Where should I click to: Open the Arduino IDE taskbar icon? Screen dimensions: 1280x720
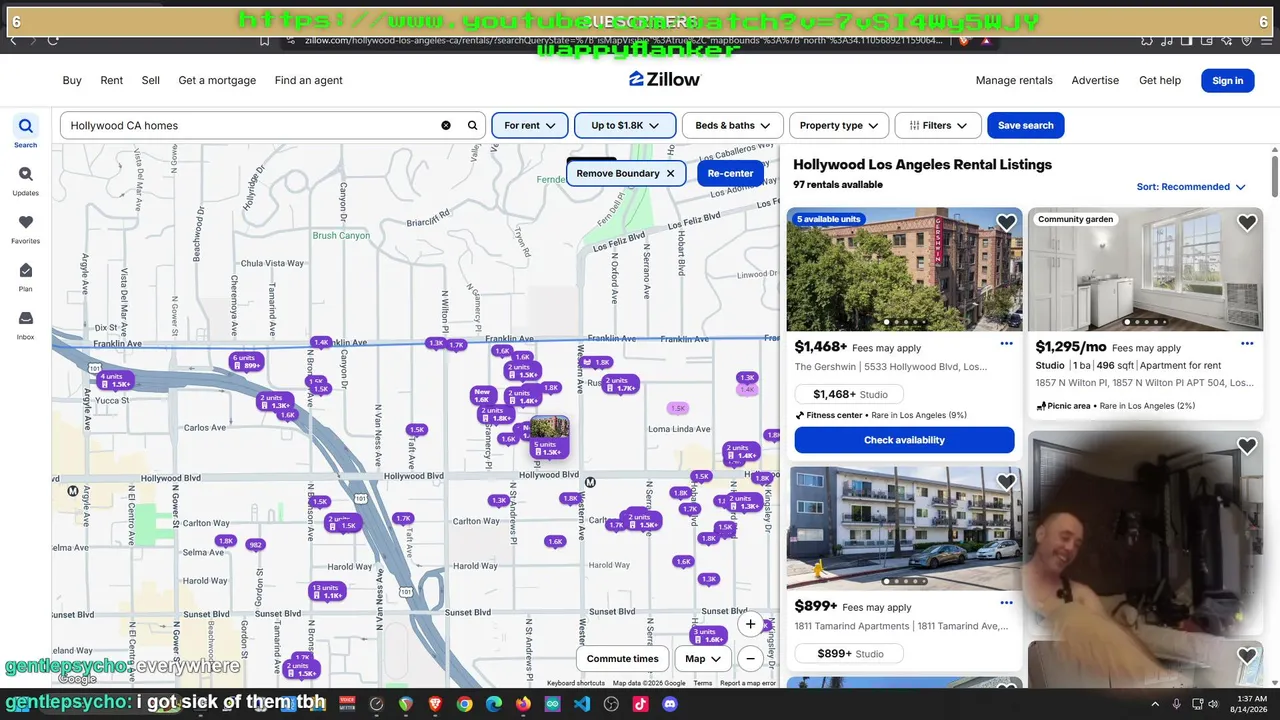click(552, 704)
